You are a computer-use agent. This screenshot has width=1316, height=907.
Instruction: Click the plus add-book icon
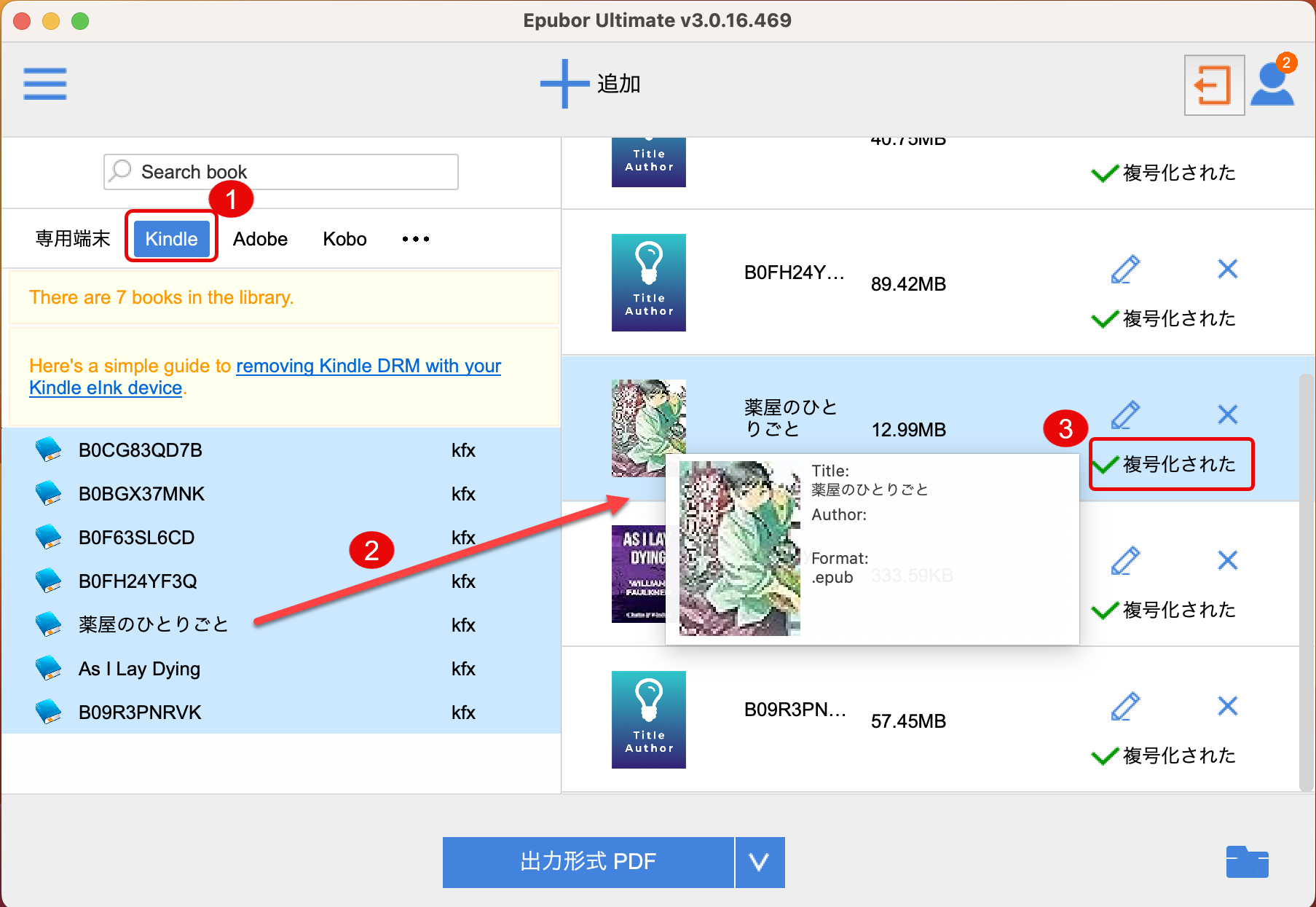[x=564, y=84]
